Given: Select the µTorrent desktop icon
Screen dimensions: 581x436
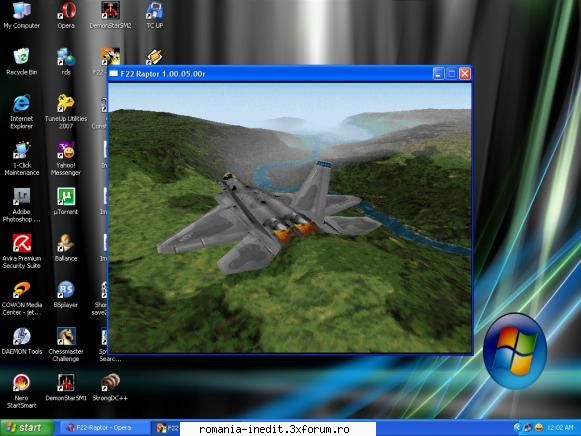Looking at the screenshot, I should point(66,201).
